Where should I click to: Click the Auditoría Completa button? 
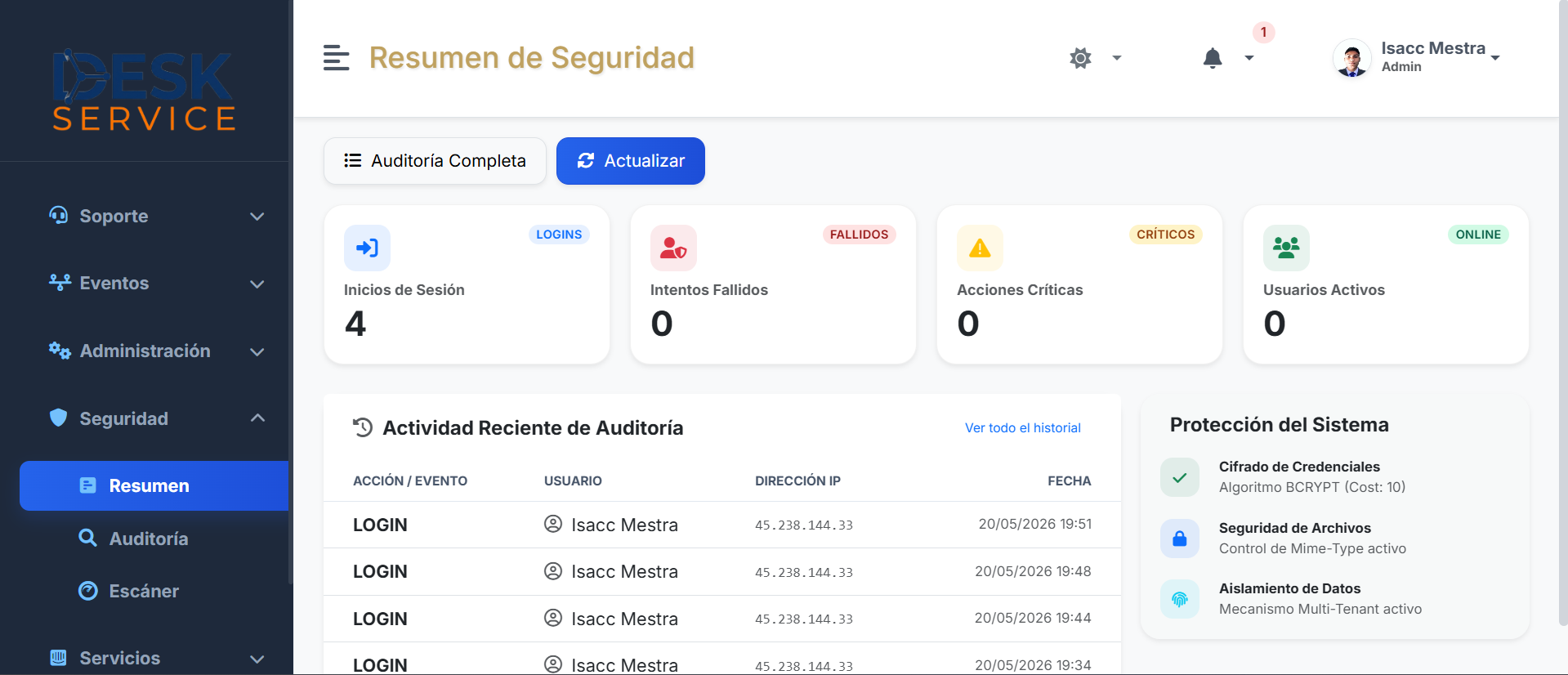coord(435,161)
